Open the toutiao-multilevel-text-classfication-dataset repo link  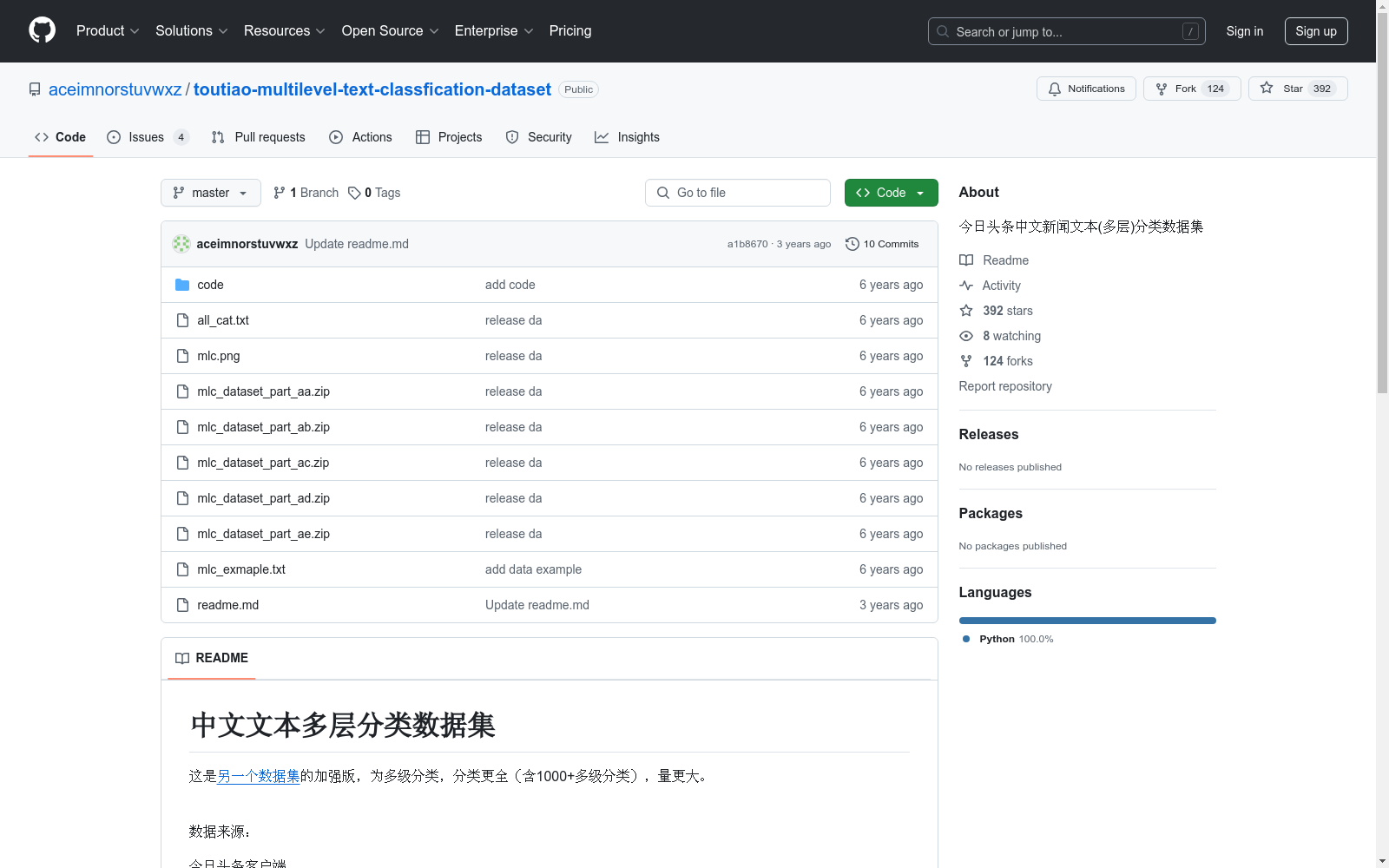point(372,89)
